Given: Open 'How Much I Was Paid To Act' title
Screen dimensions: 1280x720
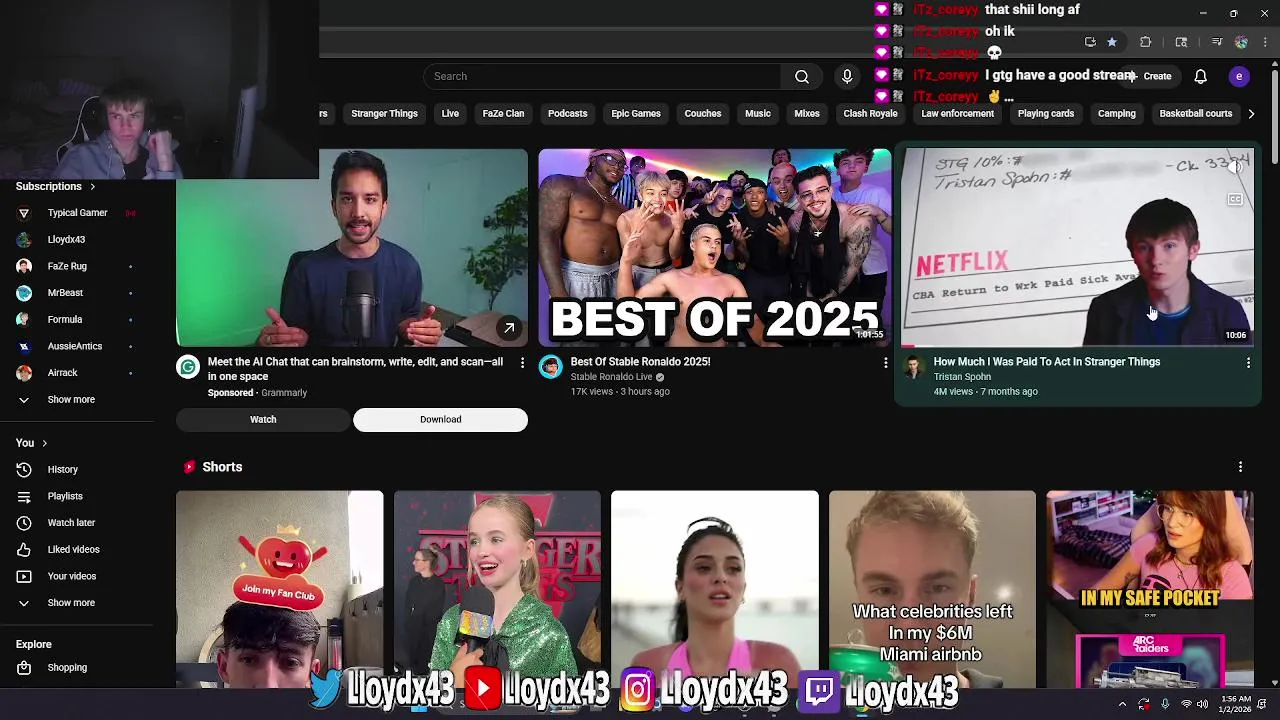Looking at the screenshot, I should 1046,362.
